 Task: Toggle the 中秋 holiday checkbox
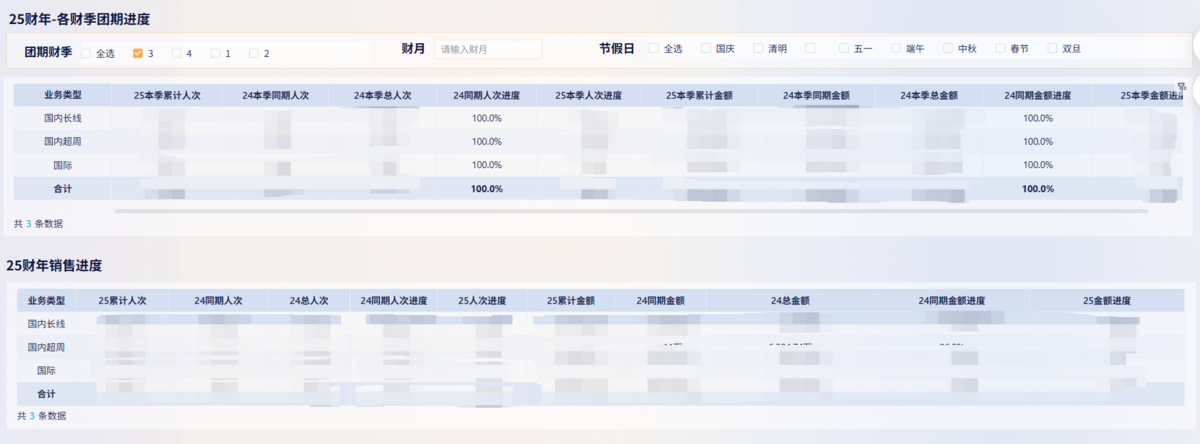[948, 48]
